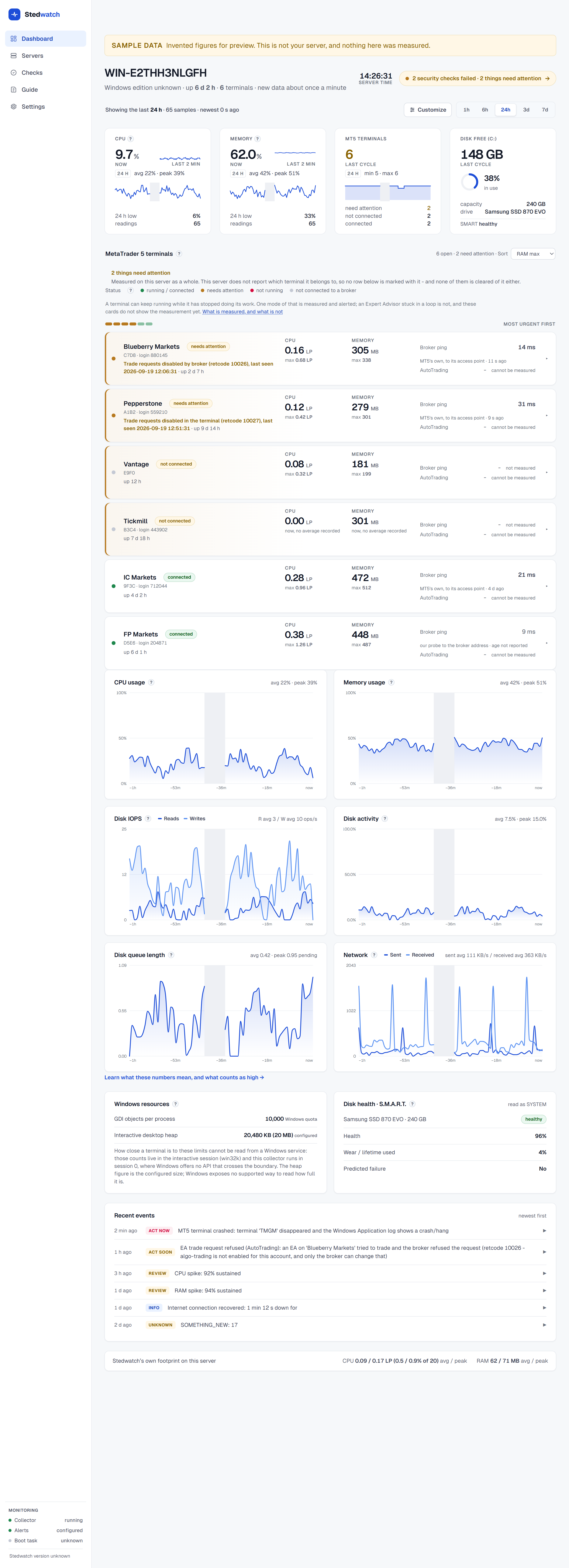
Task: Toggle the Received series in Network chart
Action: (420, 955)
